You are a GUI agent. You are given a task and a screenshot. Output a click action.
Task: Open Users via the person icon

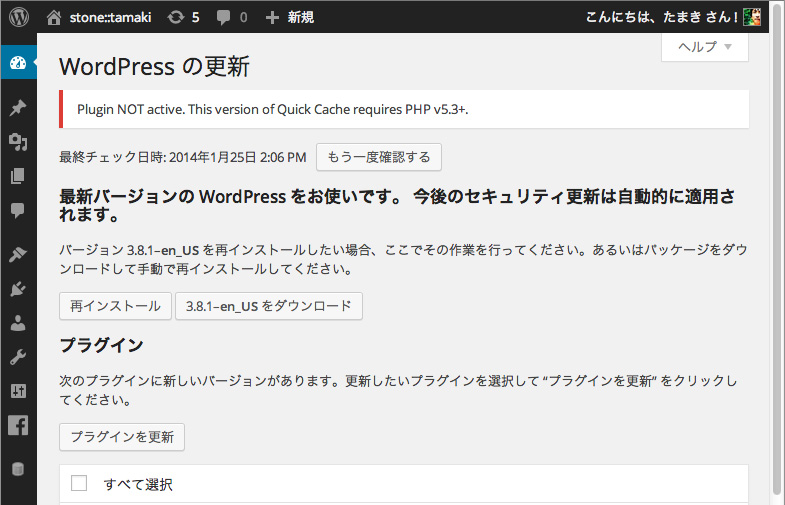click(x=18, y=323)
